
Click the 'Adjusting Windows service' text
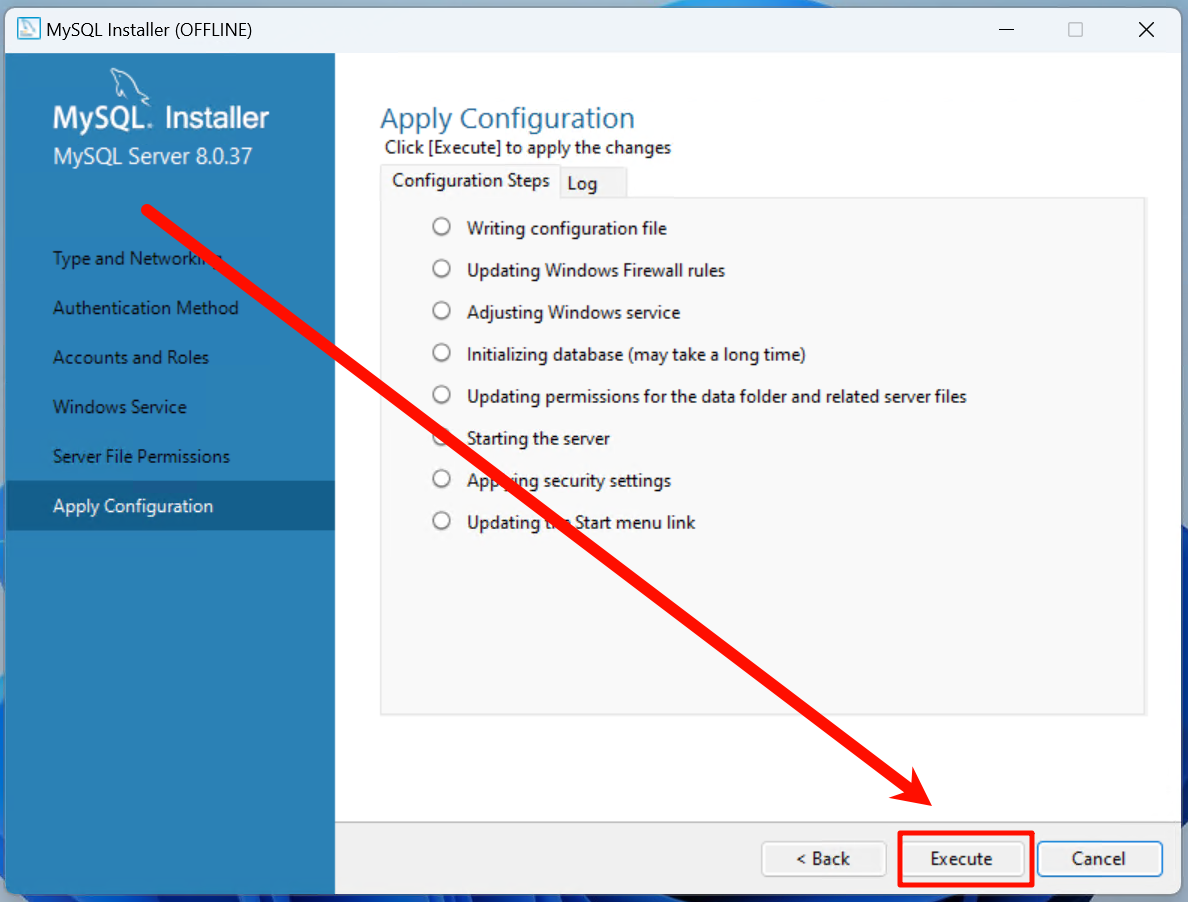click(574, 313)
